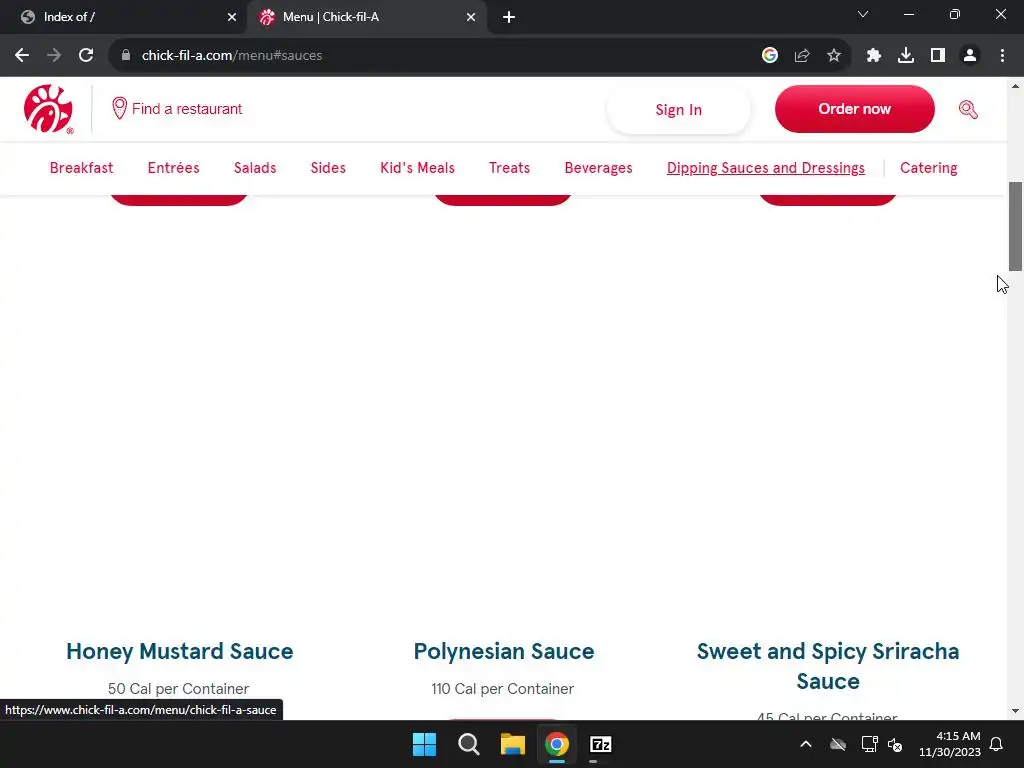Open Find a restaurant link
Image resolution: width=1024 pixels, height=768 pixels.
177,109
